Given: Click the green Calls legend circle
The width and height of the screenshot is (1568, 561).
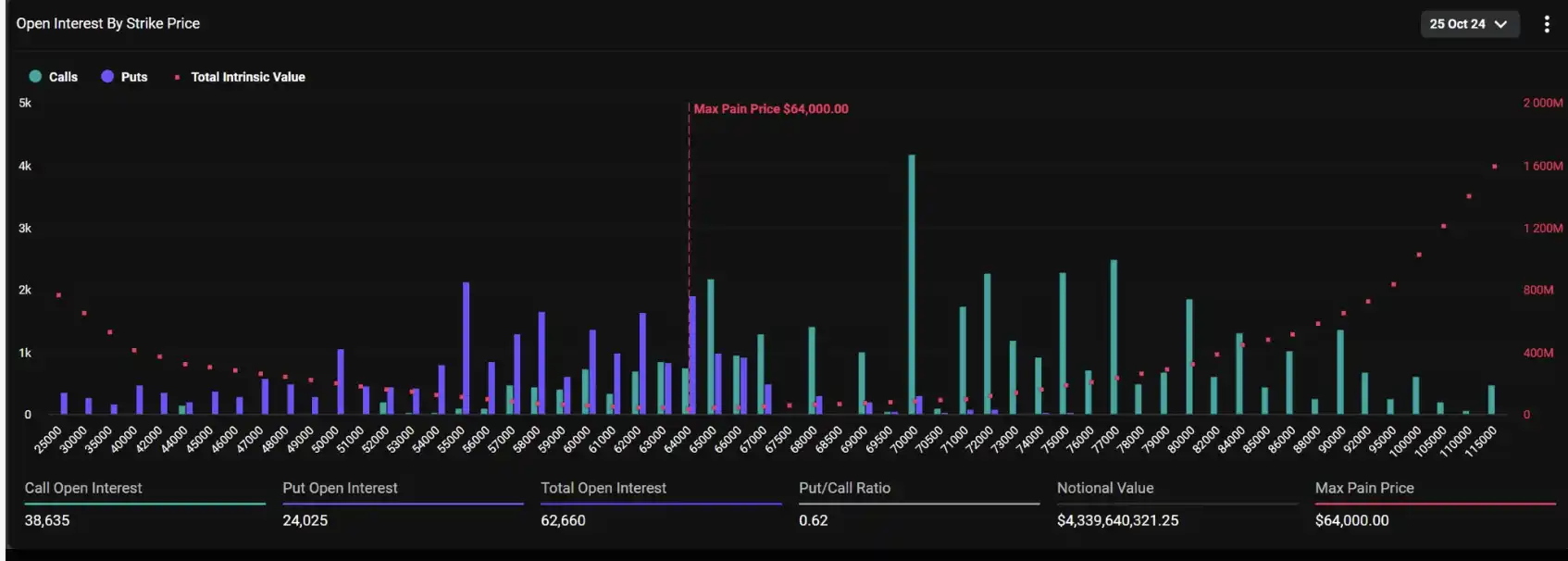Looking at the screenshot, I should click(35, 77).
